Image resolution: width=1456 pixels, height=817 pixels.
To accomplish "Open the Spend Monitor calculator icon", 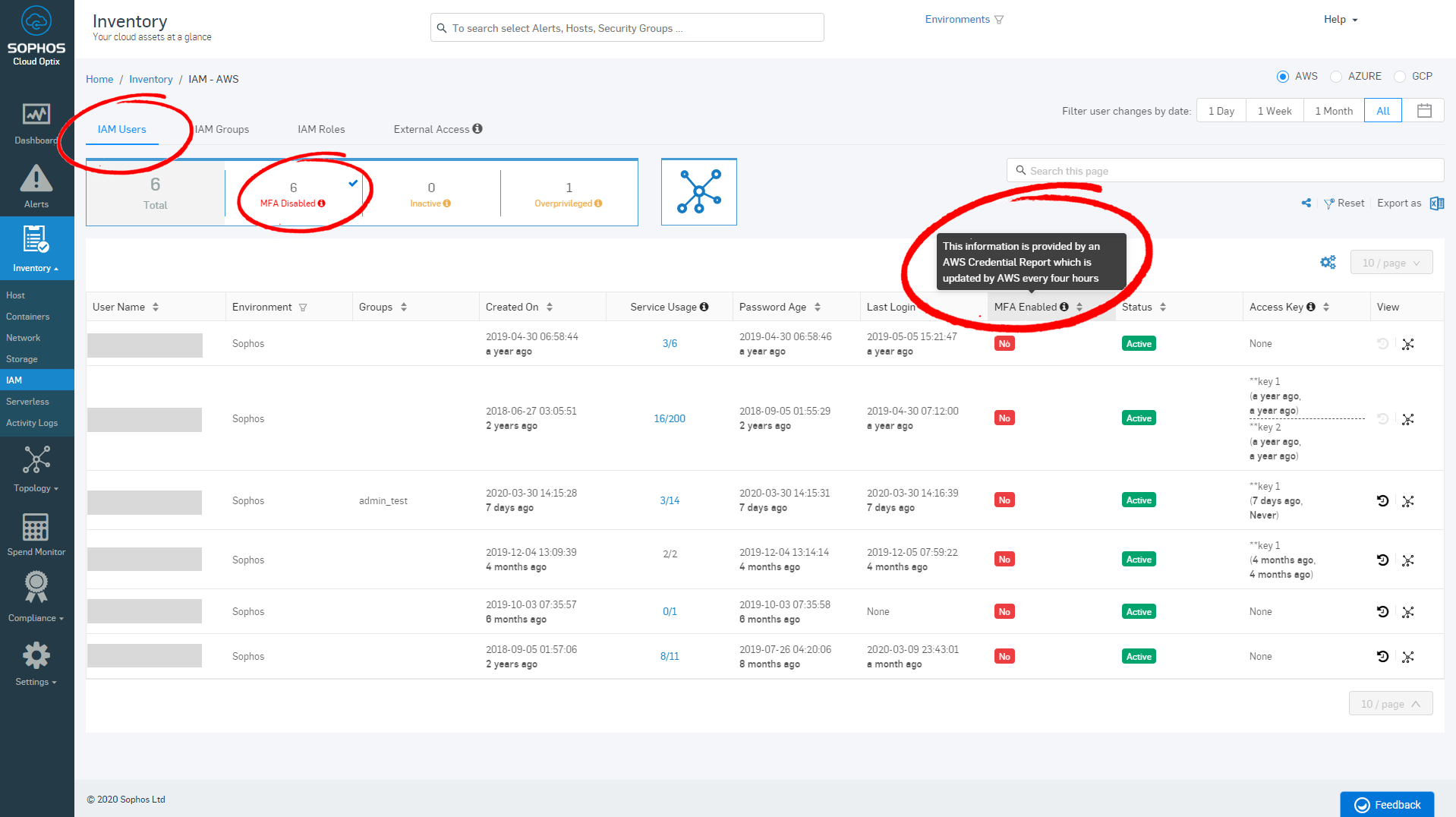I will [x=36, y=527].
